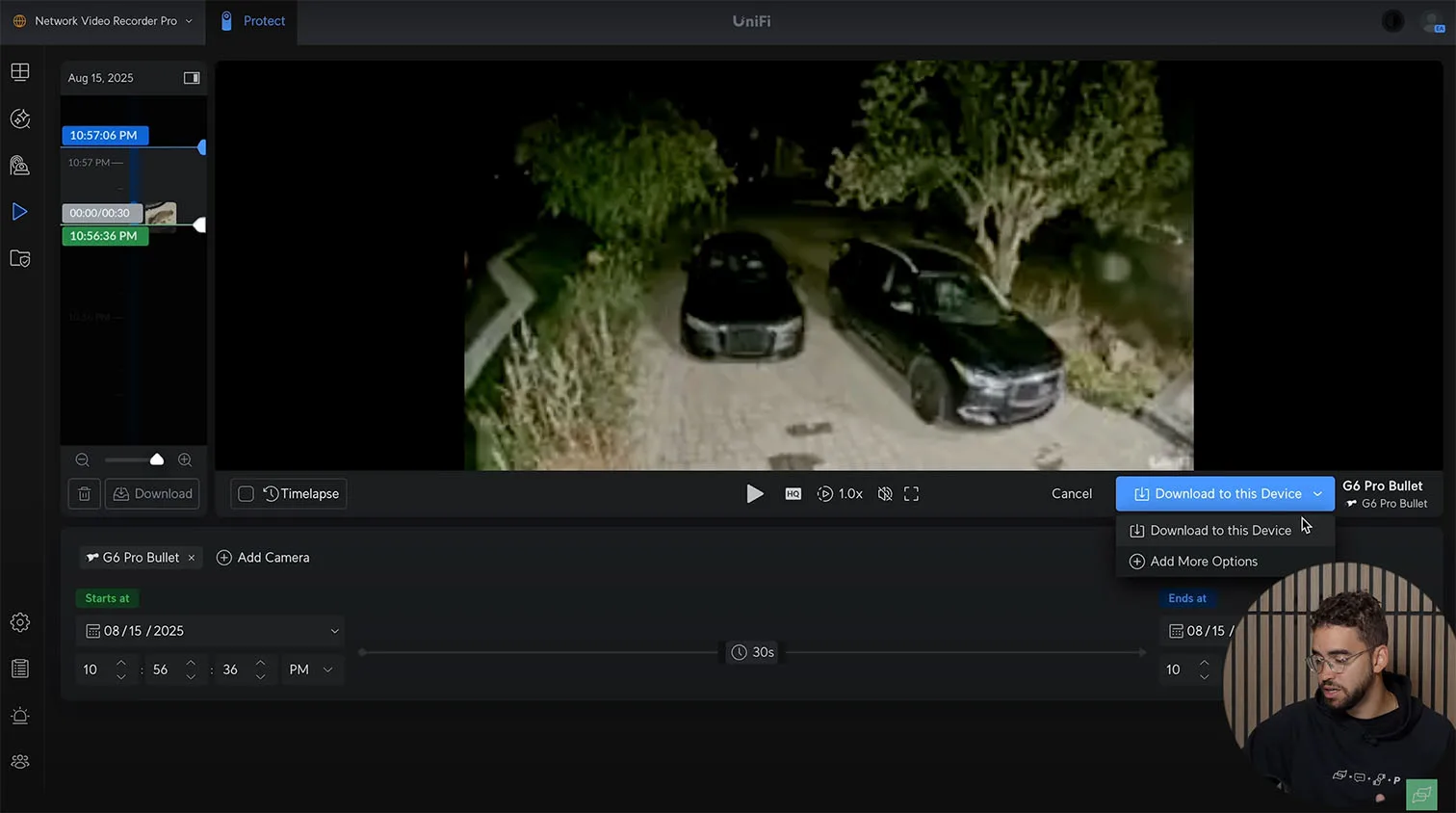
Task: Decrease the start minute 56 value
Action: tap(191, 677)
